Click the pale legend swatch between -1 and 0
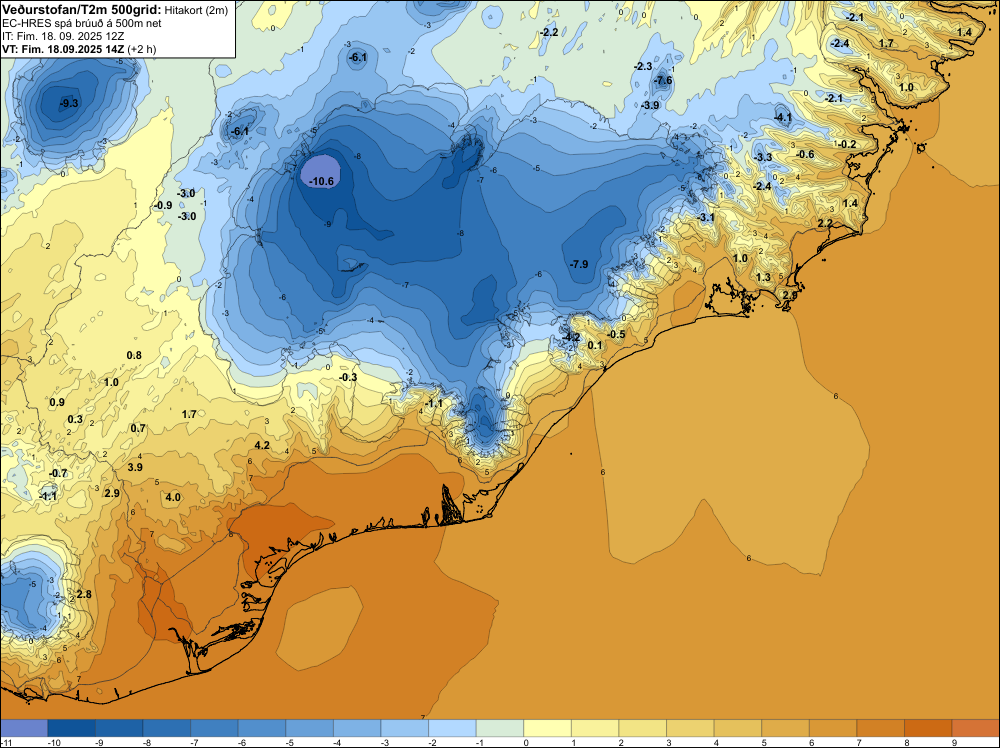Image resolution: width=1000 pixels, height=748 pixels. pyautogui.click(x=500, y=728)
